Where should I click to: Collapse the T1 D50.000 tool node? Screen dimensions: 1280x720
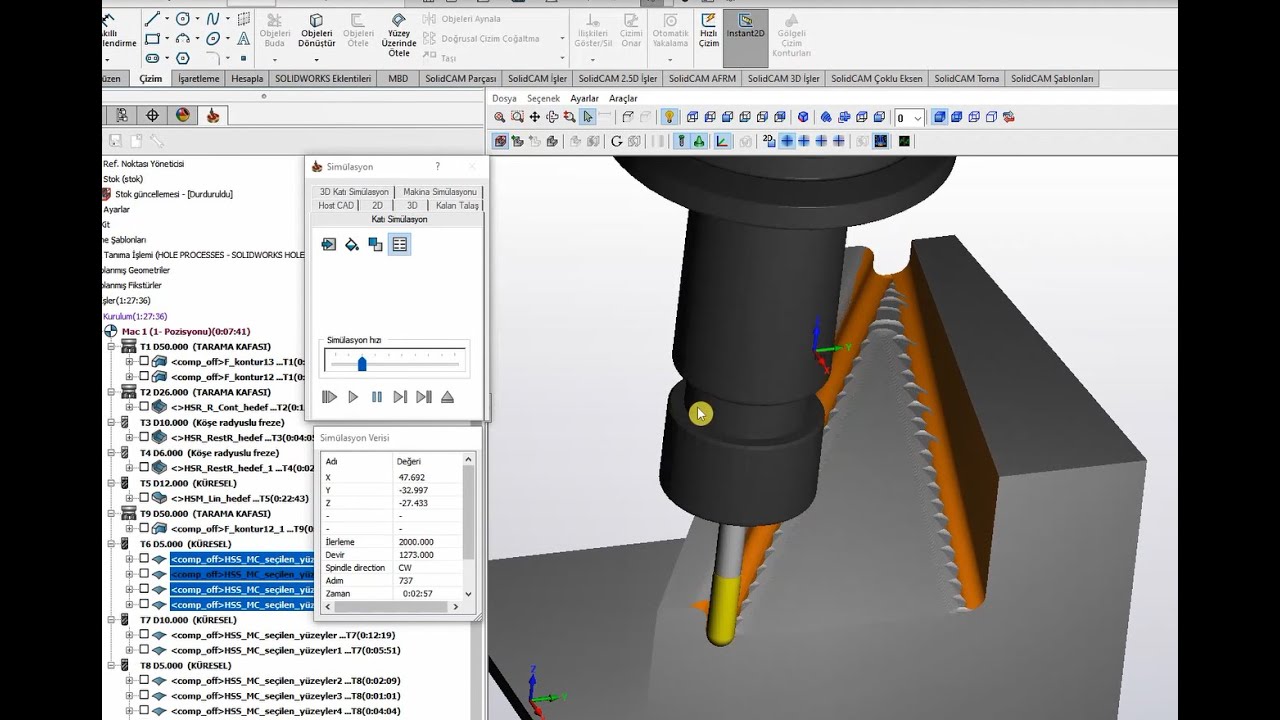point(112,346)
